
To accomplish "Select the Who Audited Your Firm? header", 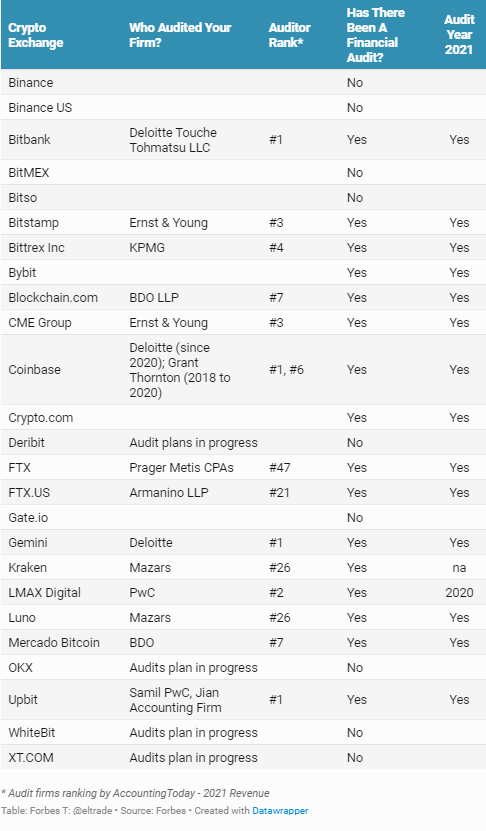I will point(180,35).
